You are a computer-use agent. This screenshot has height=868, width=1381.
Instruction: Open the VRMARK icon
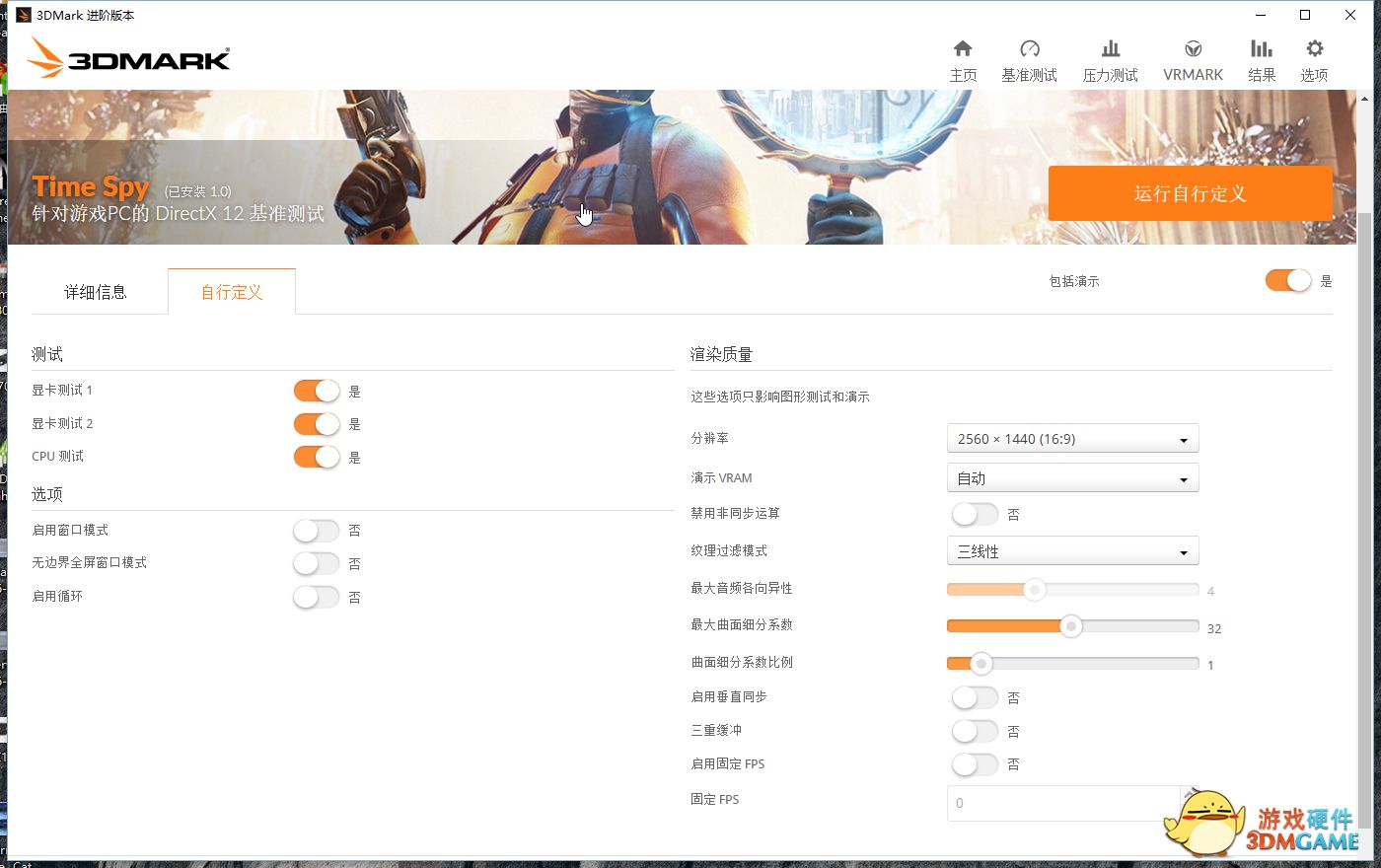pyautogui.click(x=1193, y=49)
